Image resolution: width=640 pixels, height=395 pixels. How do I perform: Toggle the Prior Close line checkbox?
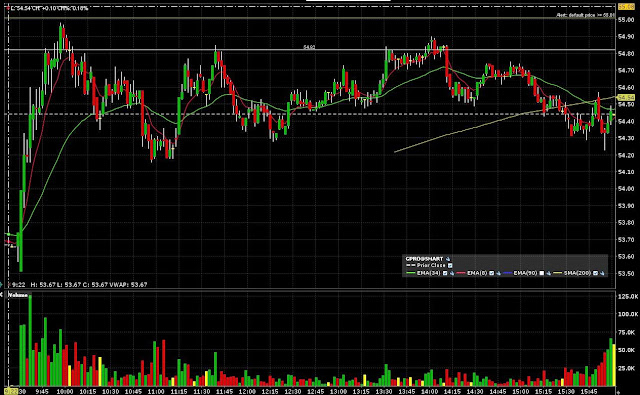point(450,266)
